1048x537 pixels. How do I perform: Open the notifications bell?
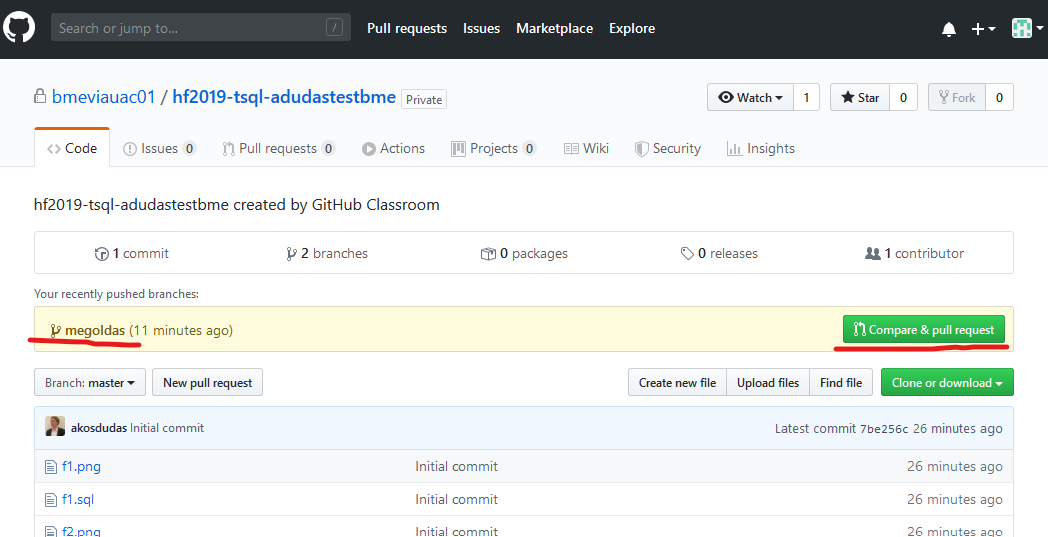coord(948,29)
